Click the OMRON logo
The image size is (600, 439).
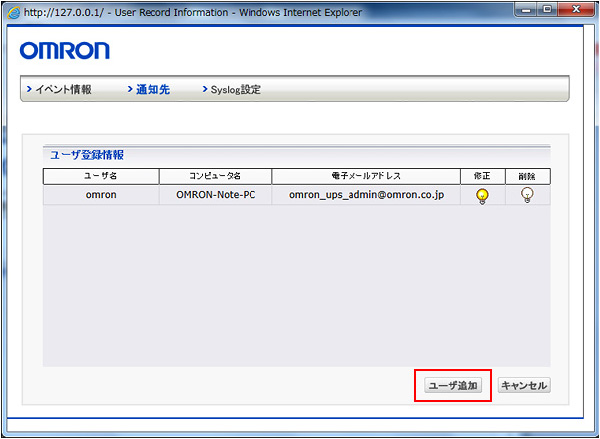[65, 51]
